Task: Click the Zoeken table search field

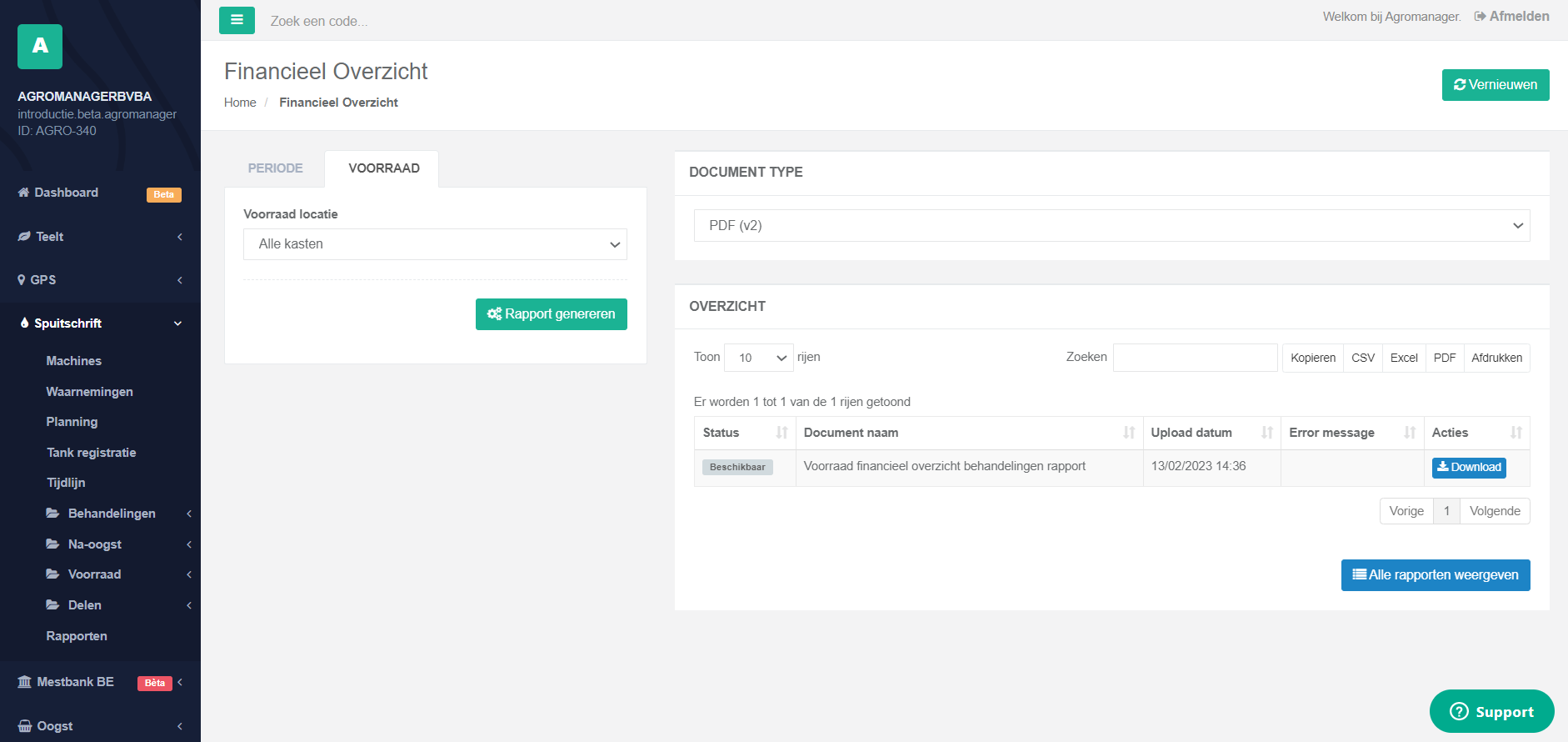Action: [x=1195, y=358]
